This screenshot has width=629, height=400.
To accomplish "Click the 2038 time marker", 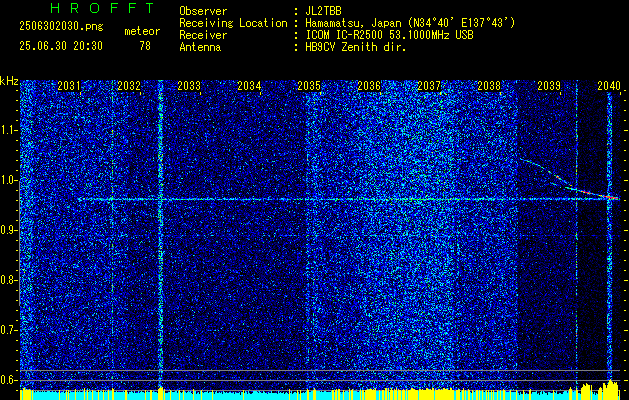I will click(x=489, y=85).
